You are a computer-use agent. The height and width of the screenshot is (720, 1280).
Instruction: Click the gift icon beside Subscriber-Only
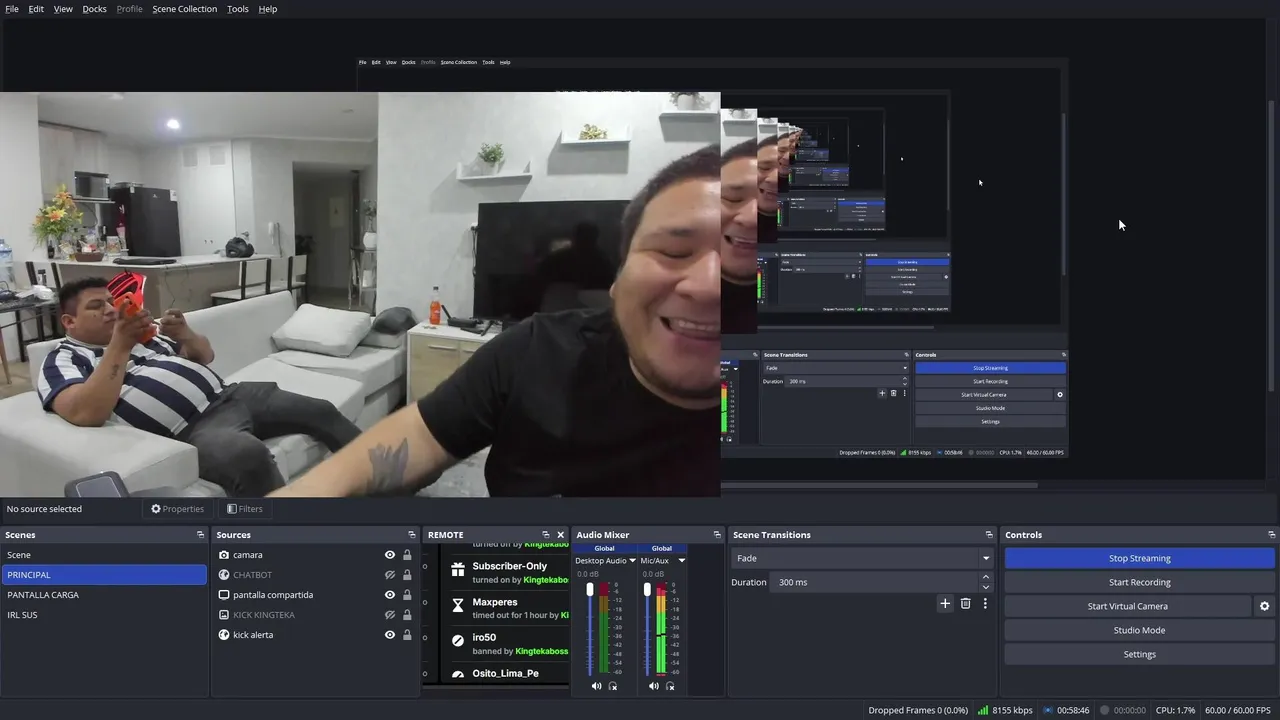coord(458,569)
